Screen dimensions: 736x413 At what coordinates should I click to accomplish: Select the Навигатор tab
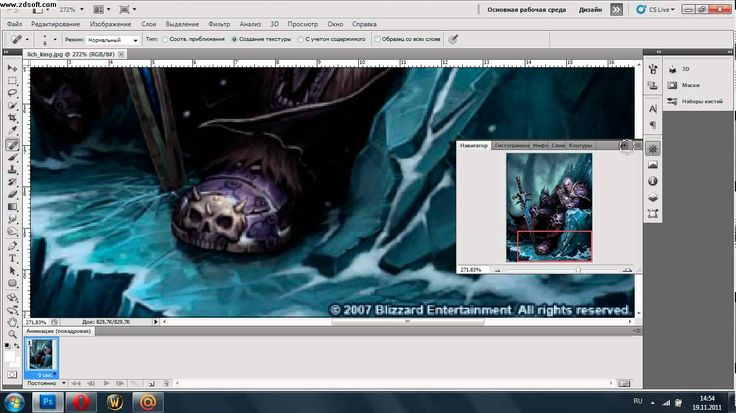coord(474,145)
